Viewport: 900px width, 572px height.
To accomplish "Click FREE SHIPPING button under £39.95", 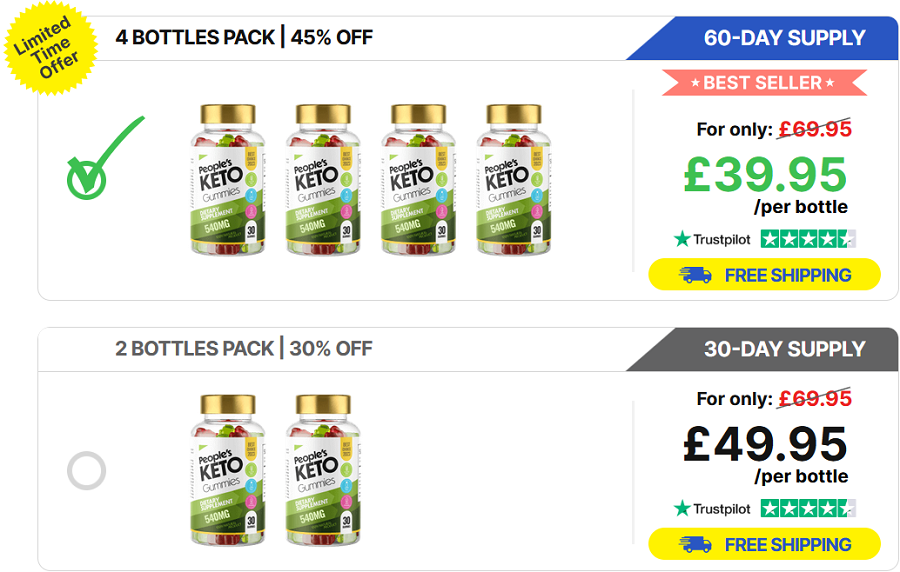I will point(765,274).
